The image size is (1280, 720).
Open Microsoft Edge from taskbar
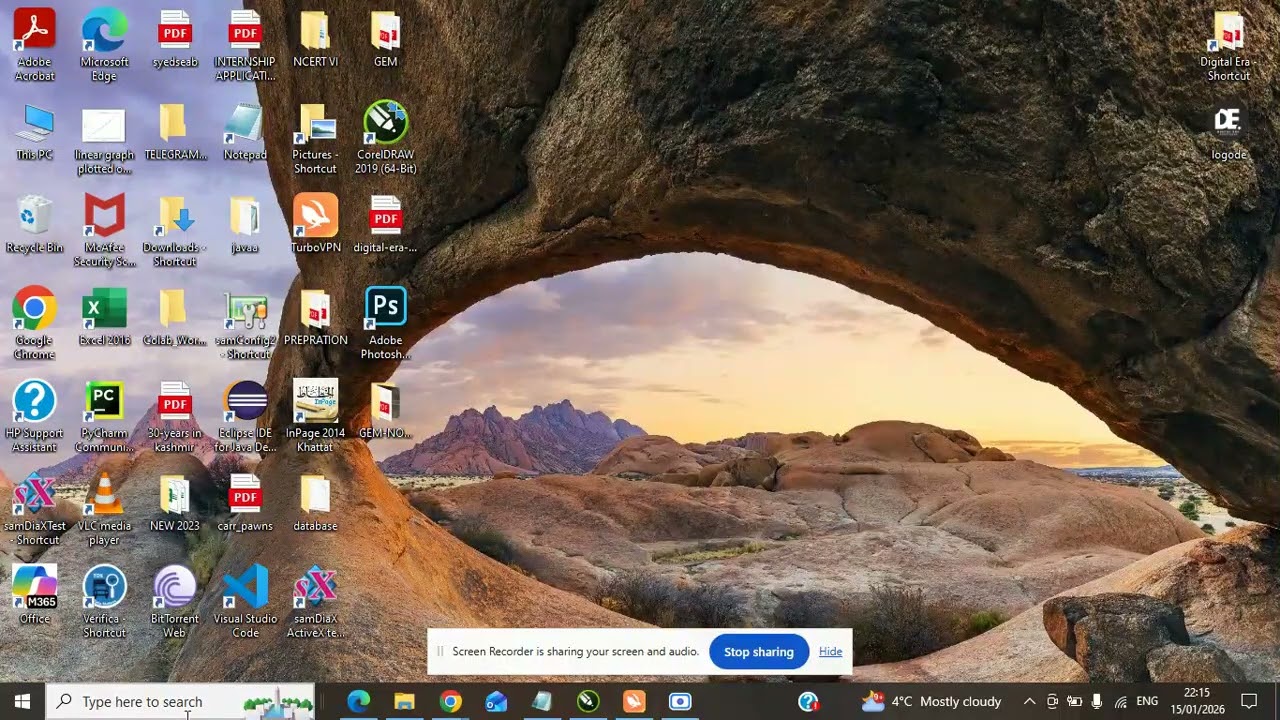pyautogui.click(x=358, y=702)
